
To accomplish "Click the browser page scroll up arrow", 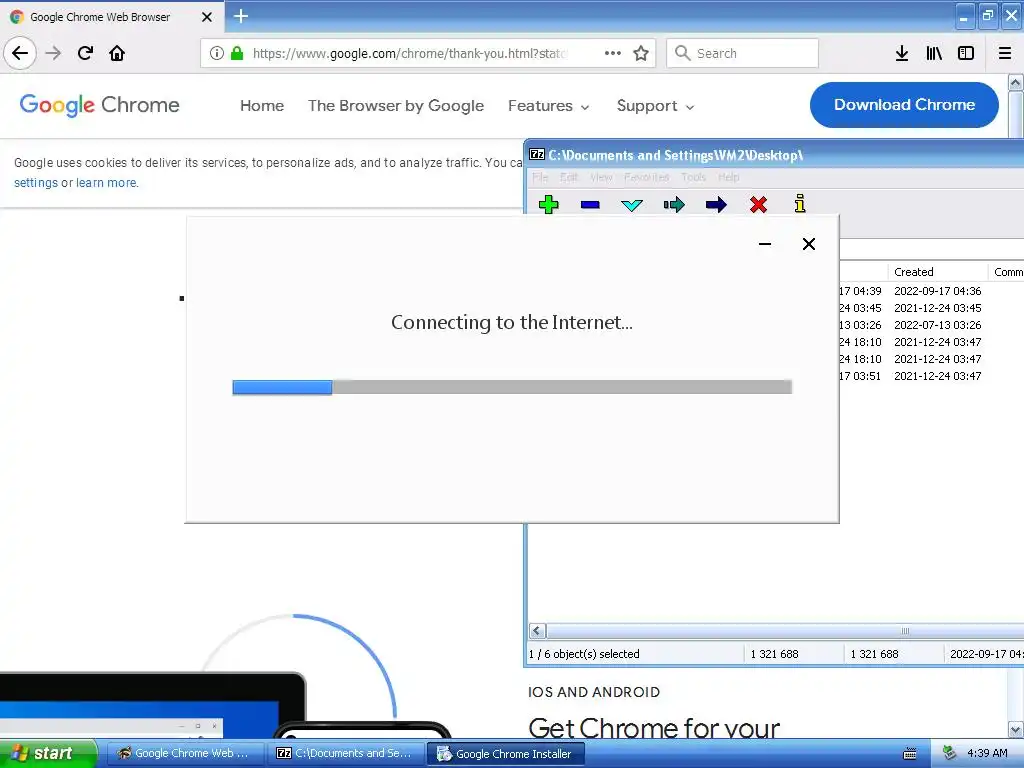I will click(1015, 82).
